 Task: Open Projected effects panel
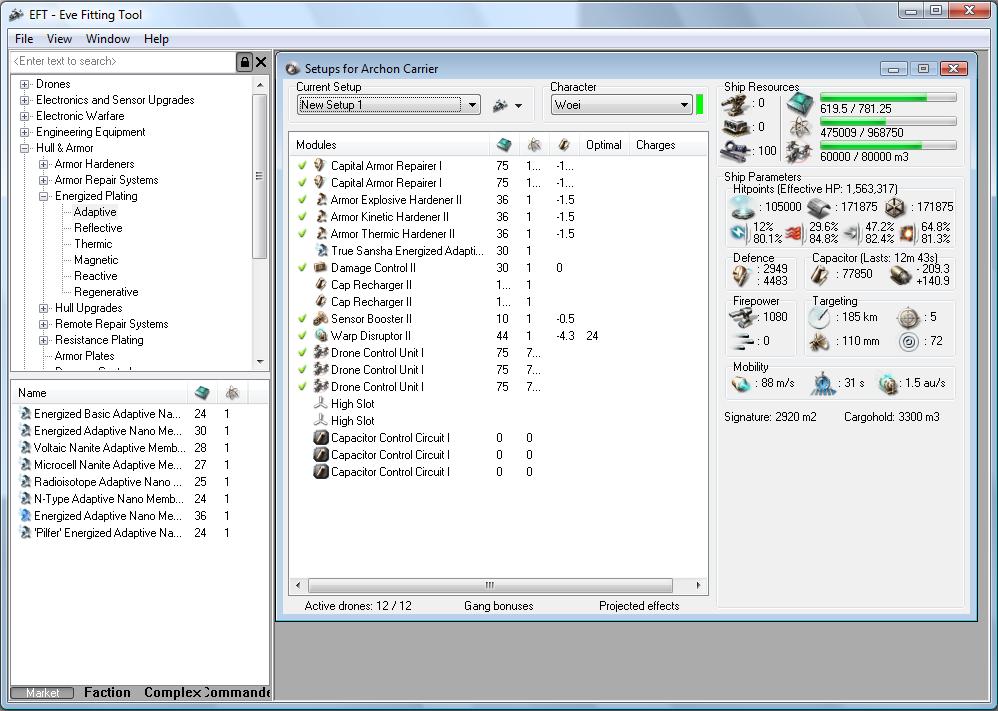pyautogui.click(x=639, y=606)
